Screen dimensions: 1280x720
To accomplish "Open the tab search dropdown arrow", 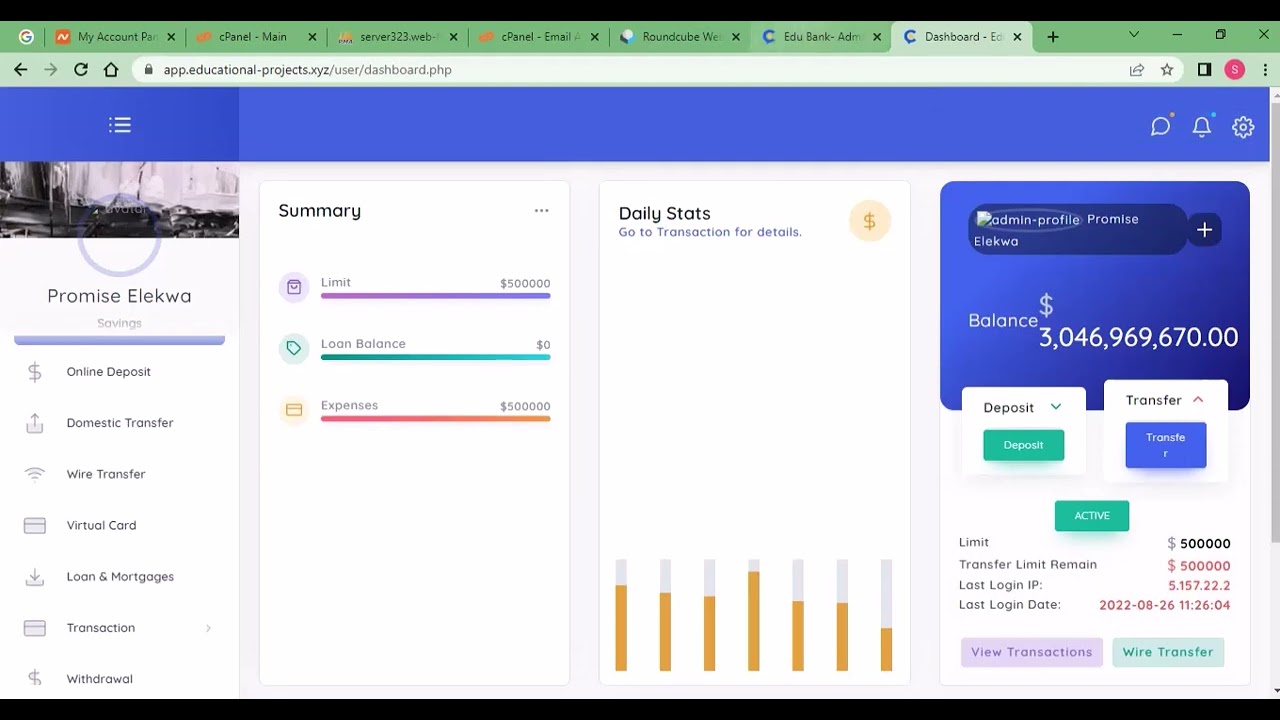I will pos(1133,35).
